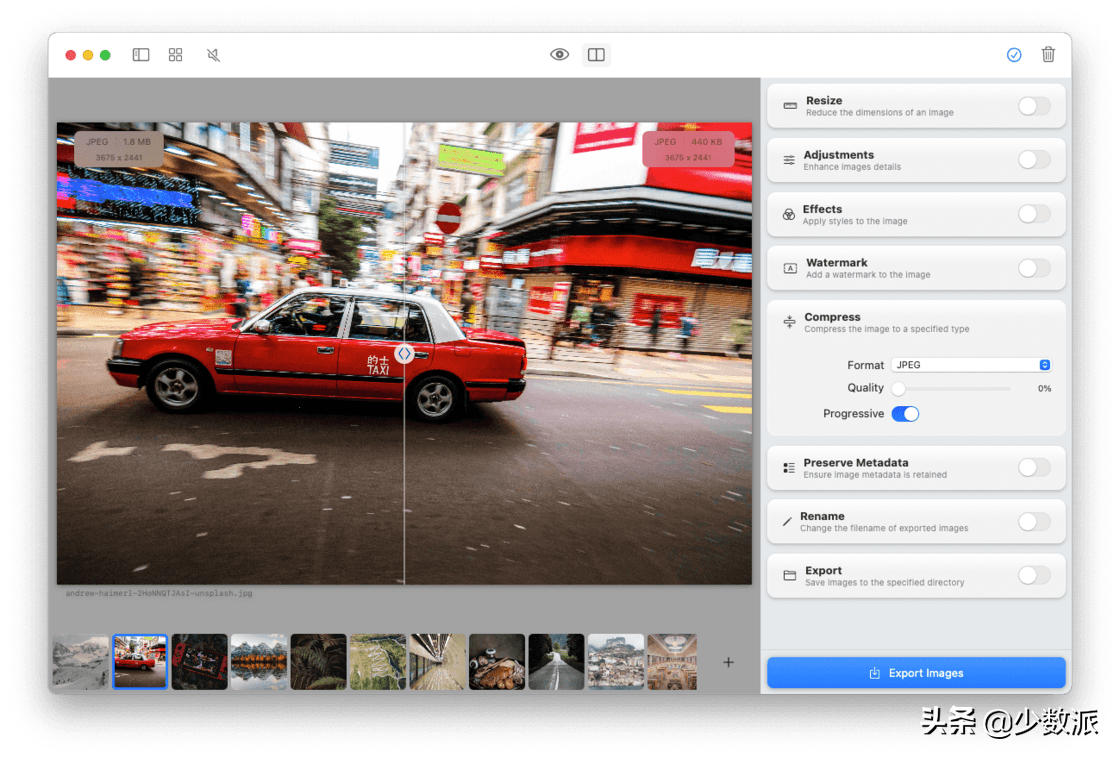Click the Export Images button
Image resolution: width=1120 pixels, height=758 pixels.
(916, 673)
